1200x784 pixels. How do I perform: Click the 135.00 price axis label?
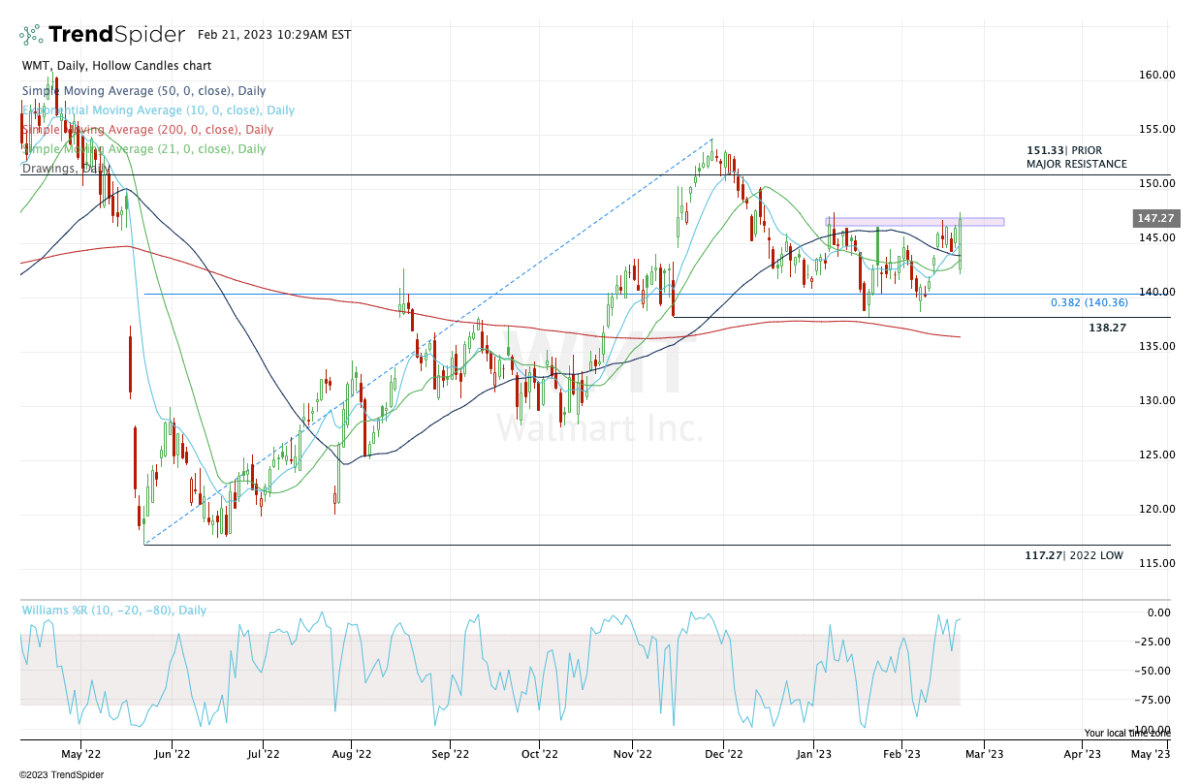[x=1155, y=347]
